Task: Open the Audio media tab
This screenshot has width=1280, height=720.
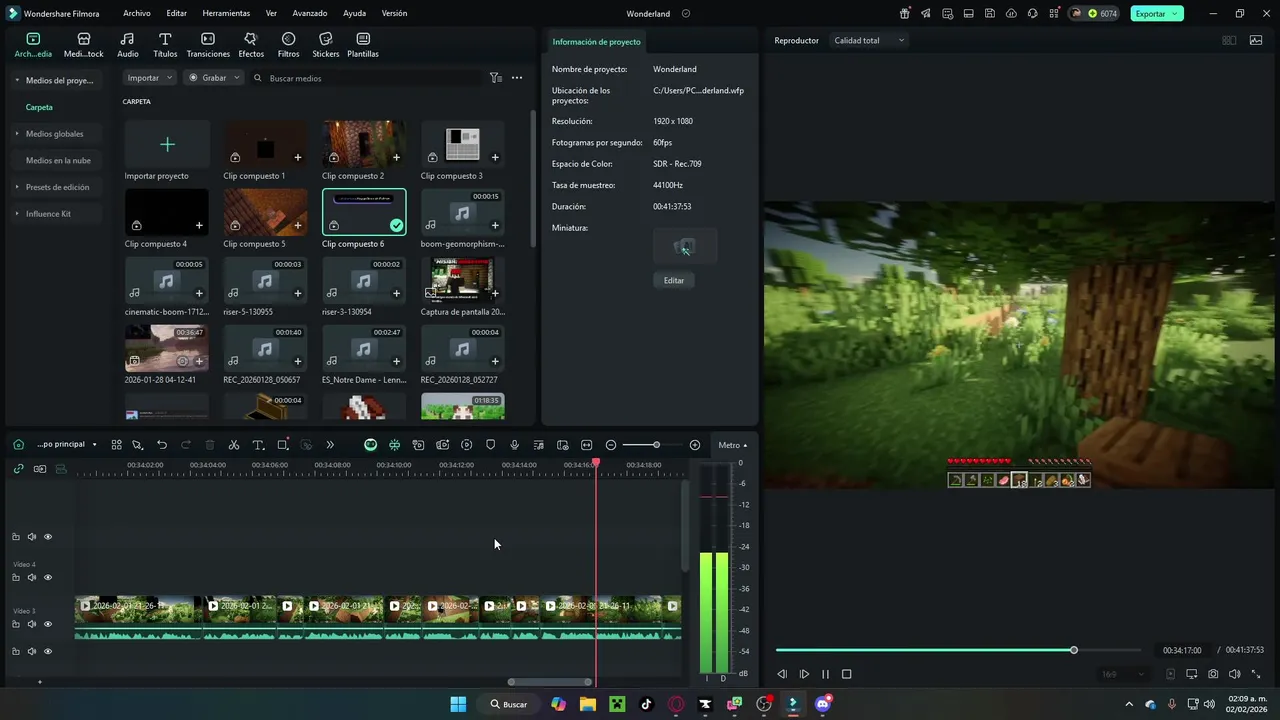Action: click(128, 45)
